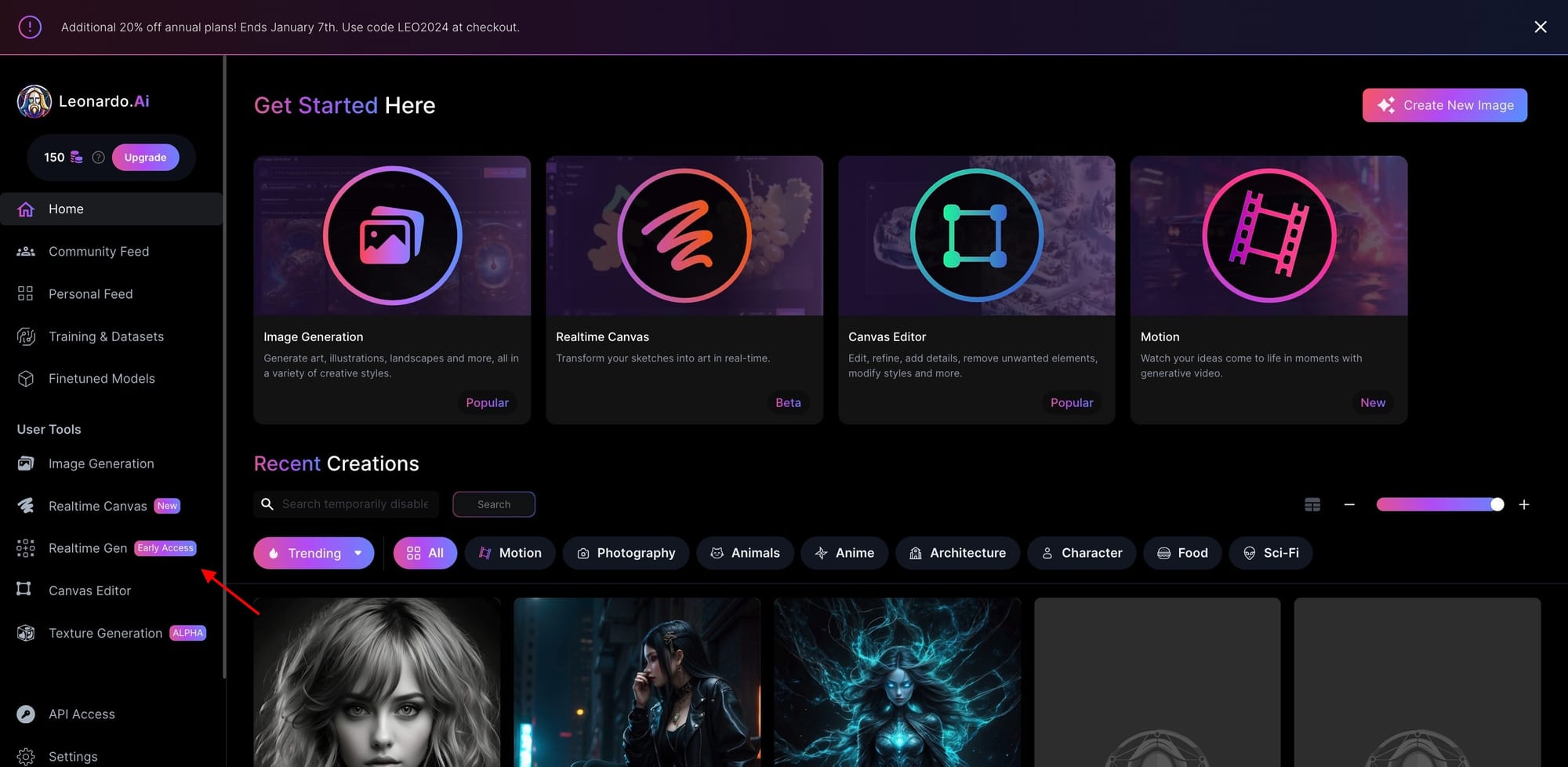
Task: Open the Leonardo.Ai profile avatar
Action: click(34, 101)
